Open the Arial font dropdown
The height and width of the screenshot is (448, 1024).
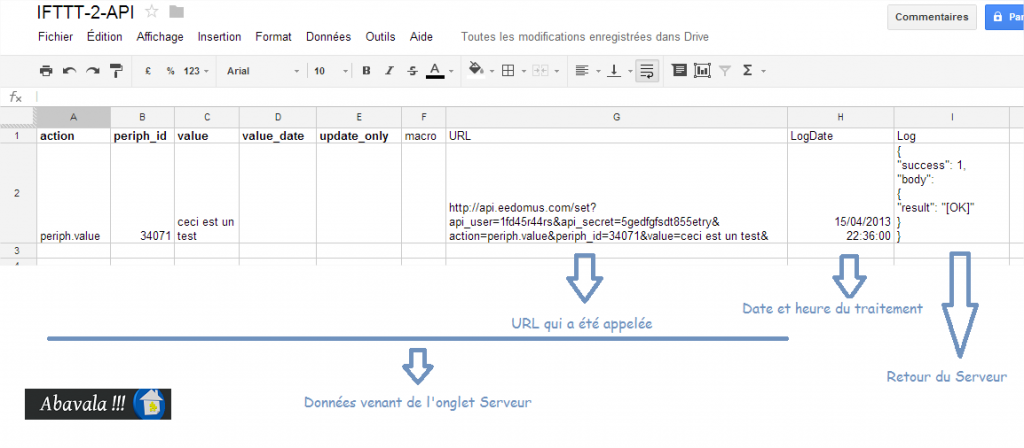point(262,71)
